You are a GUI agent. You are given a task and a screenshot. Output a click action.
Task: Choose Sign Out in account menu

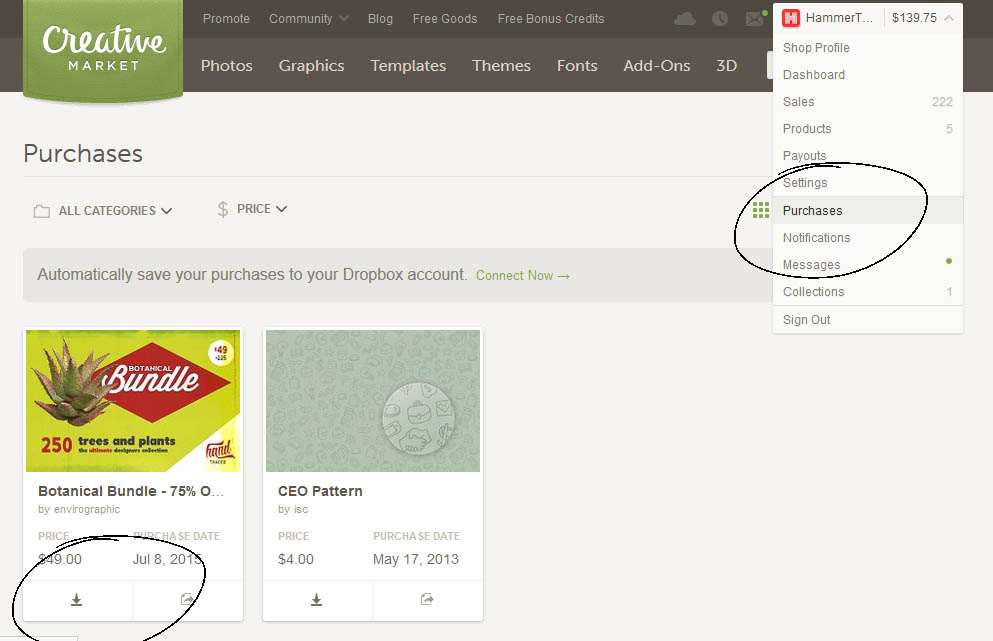click(x=806, y=320)
